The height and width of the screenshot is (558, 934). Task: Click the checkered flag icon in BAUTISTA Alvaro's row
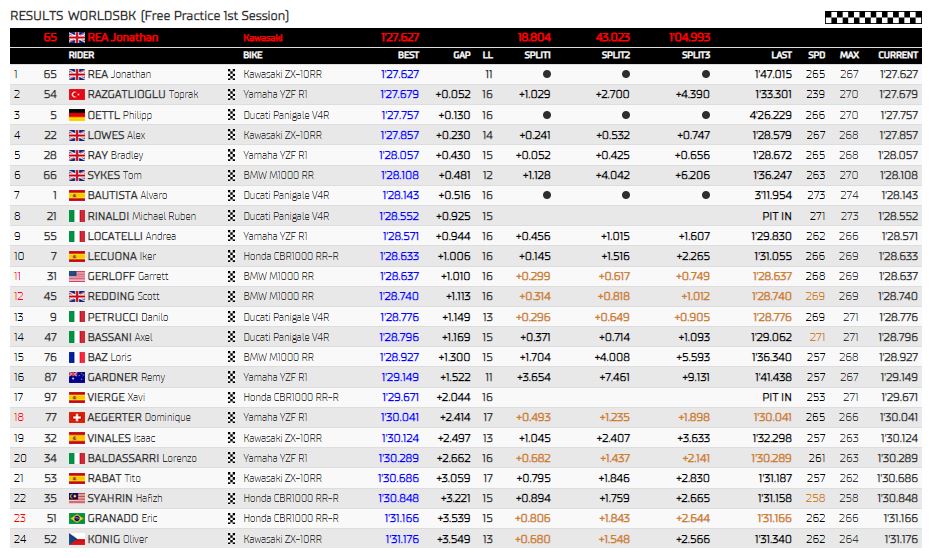233,196
